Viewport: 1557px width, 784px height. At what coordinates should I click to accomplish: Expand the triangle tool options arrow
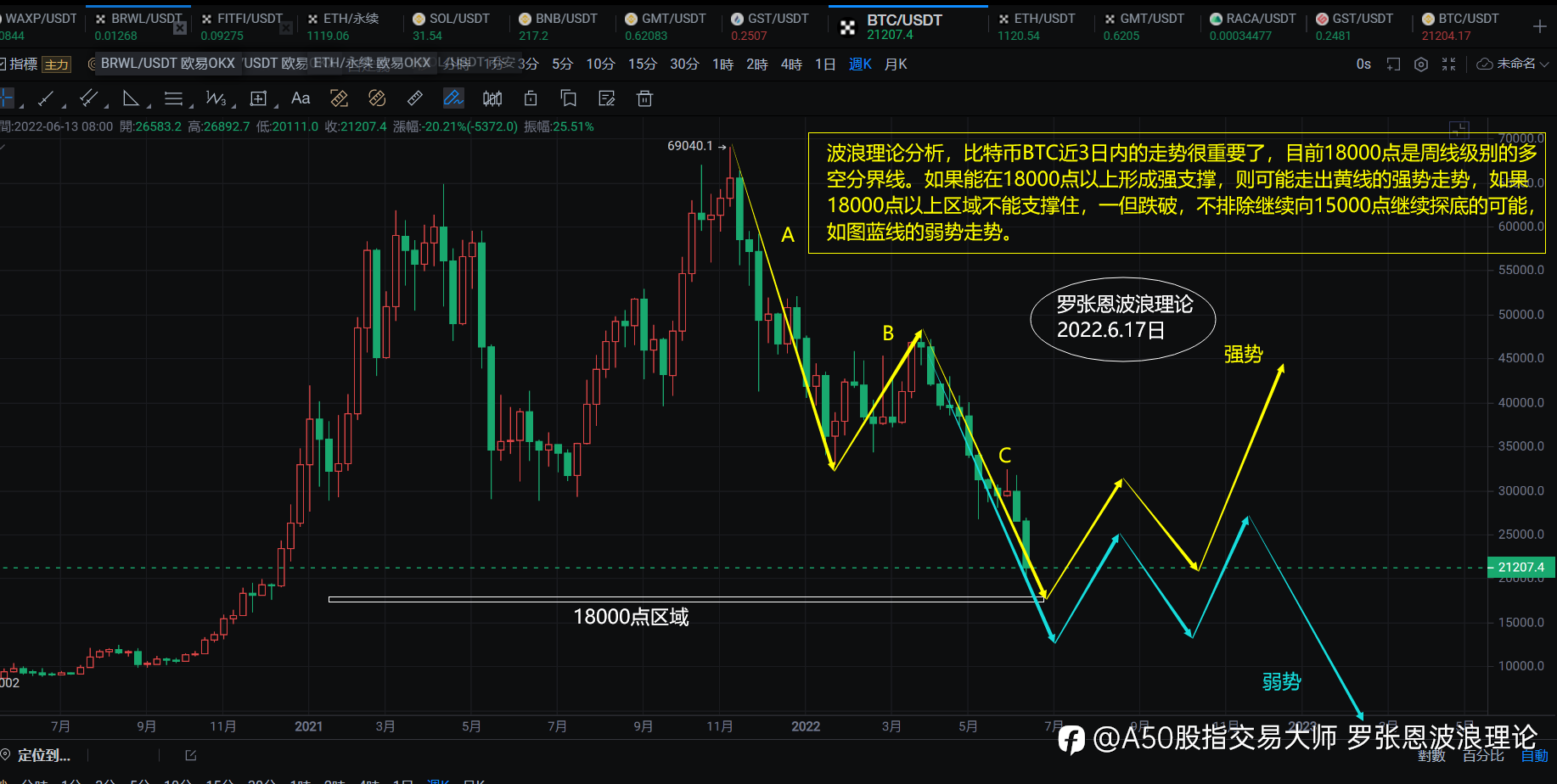click(x=149, y=105)
